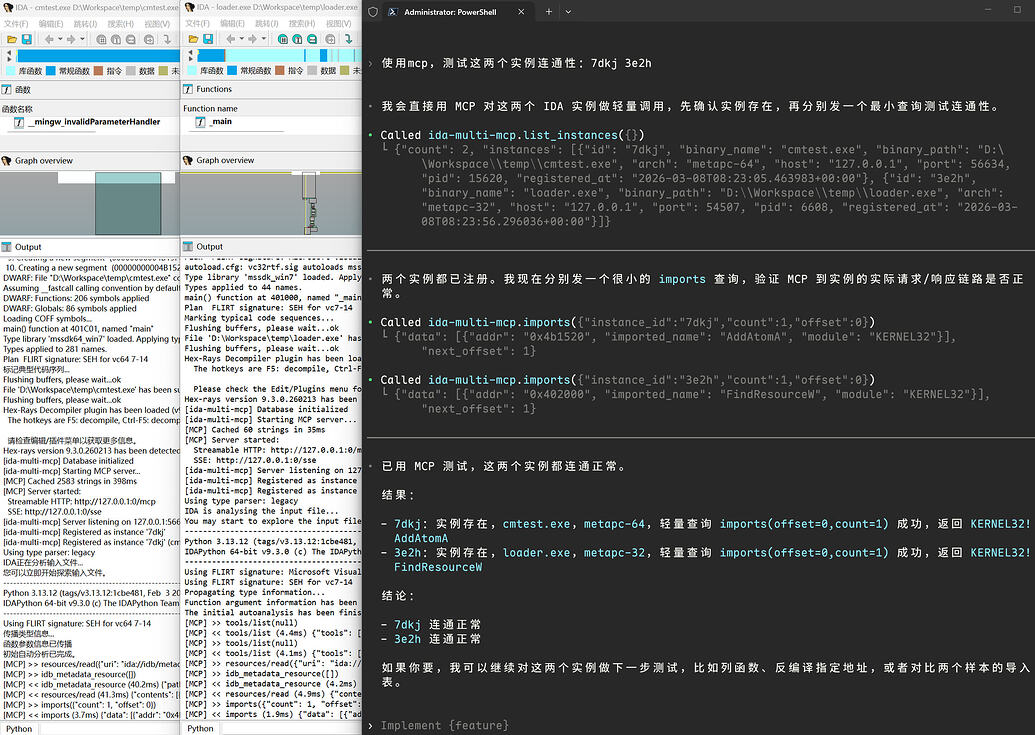The height and width of the screenshot is (735, 1035).
Task: Click 数据 gray legend swatch in loader.exe IDA
Action: (x=313, y=71)
